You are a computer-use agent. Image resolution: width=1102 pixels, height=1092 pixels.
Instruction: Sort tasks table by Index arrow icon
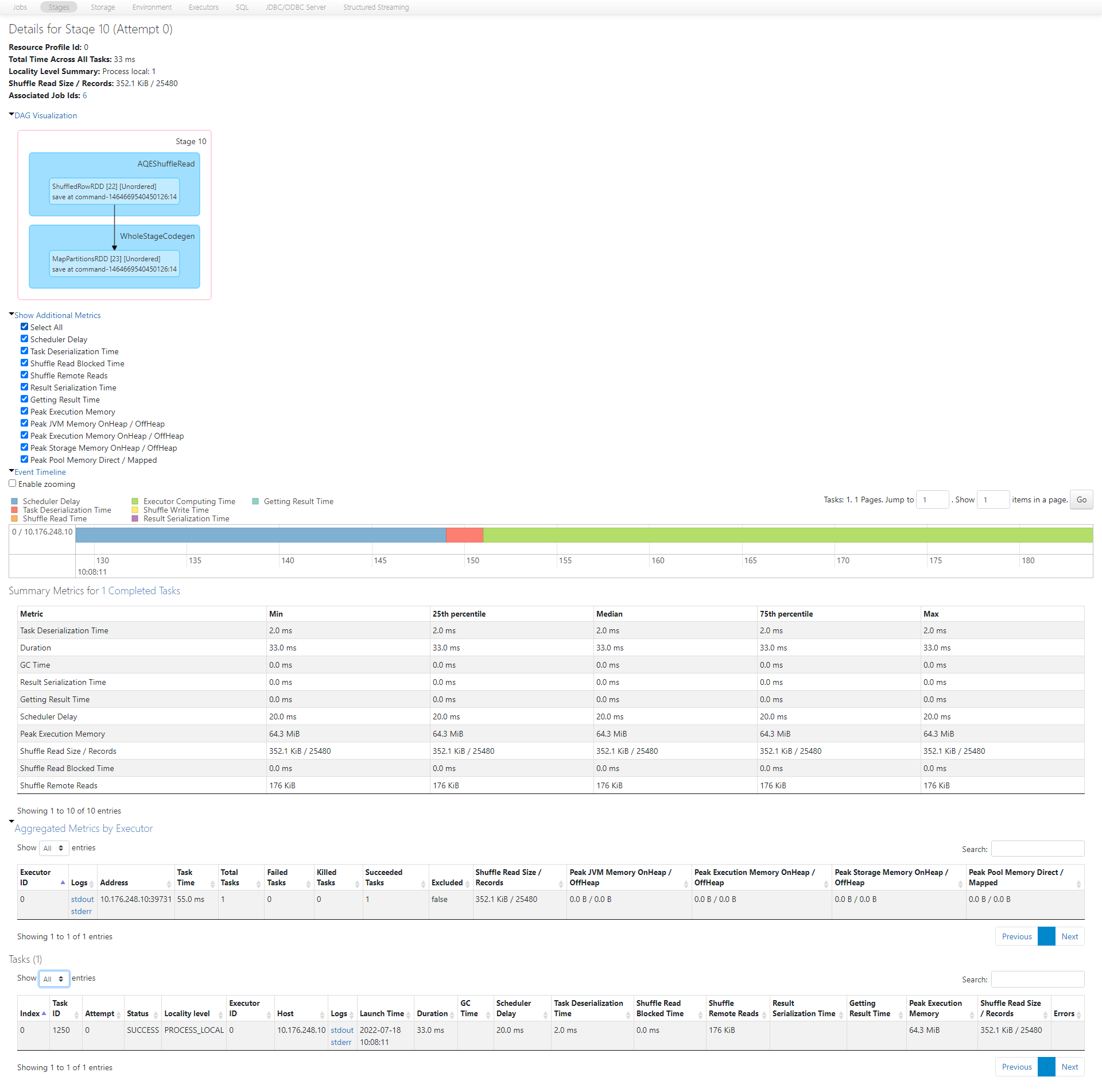pyautogui.click(x=44, y=1013)
